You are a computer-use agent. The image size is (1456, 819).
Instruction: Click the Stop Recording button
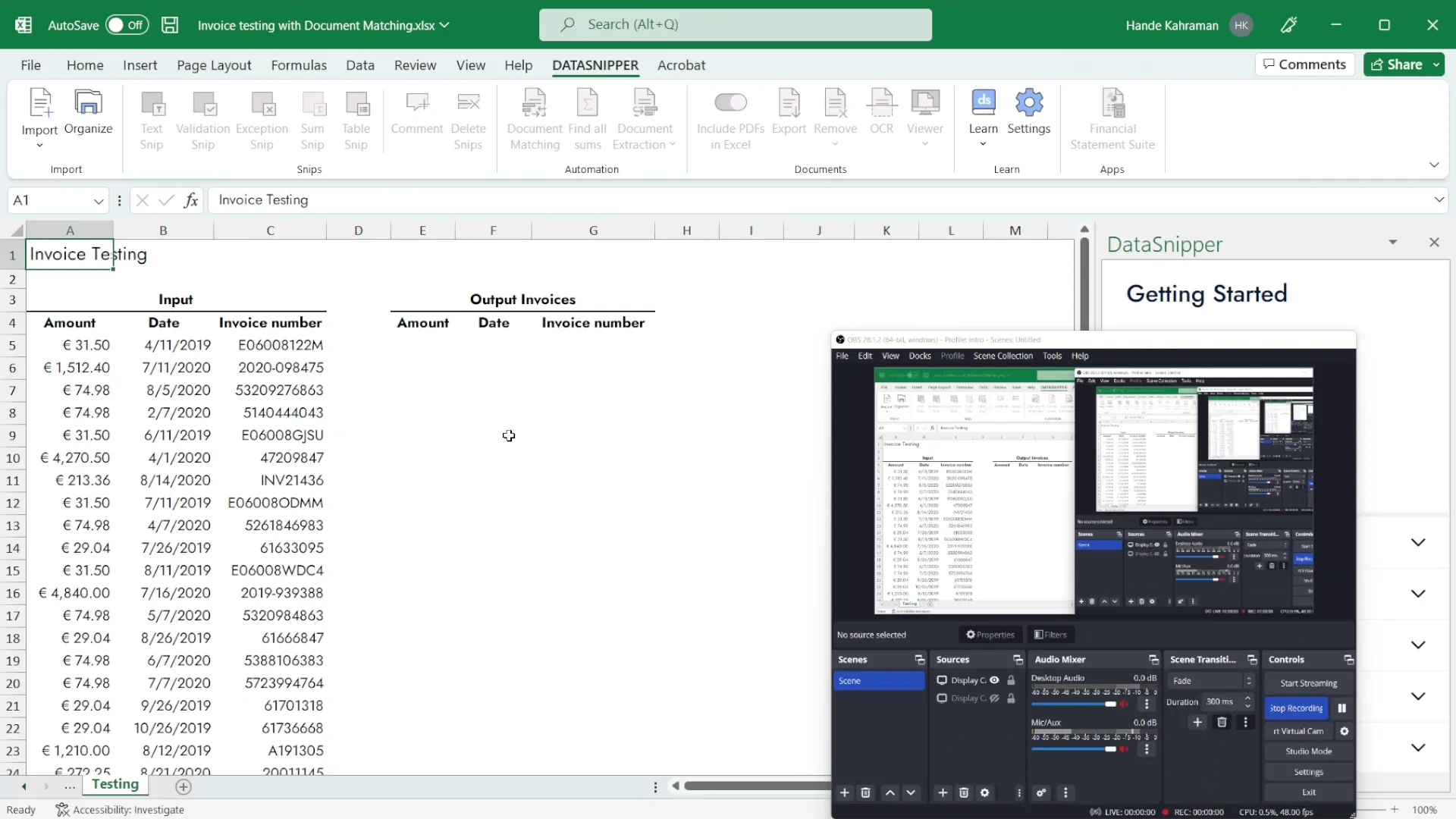1296,708
